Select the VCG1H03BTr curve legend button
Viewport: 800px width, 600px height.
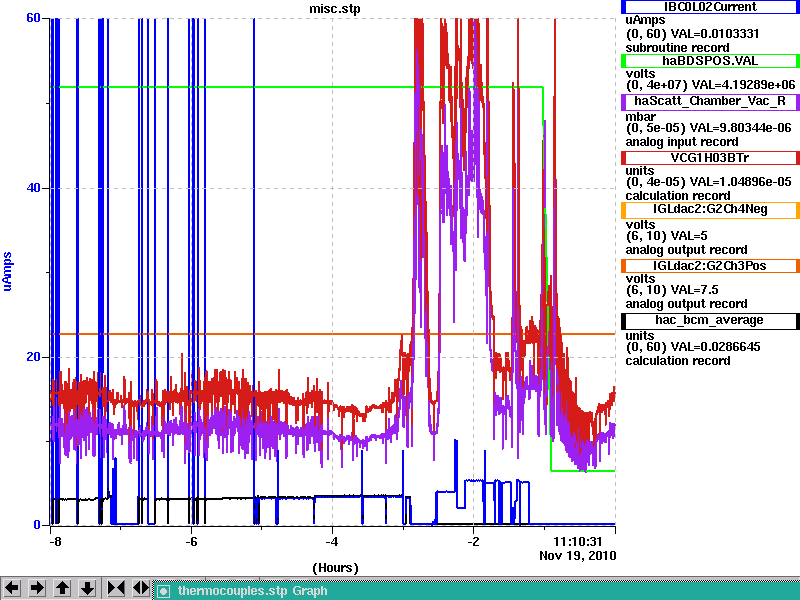[710, 158]
